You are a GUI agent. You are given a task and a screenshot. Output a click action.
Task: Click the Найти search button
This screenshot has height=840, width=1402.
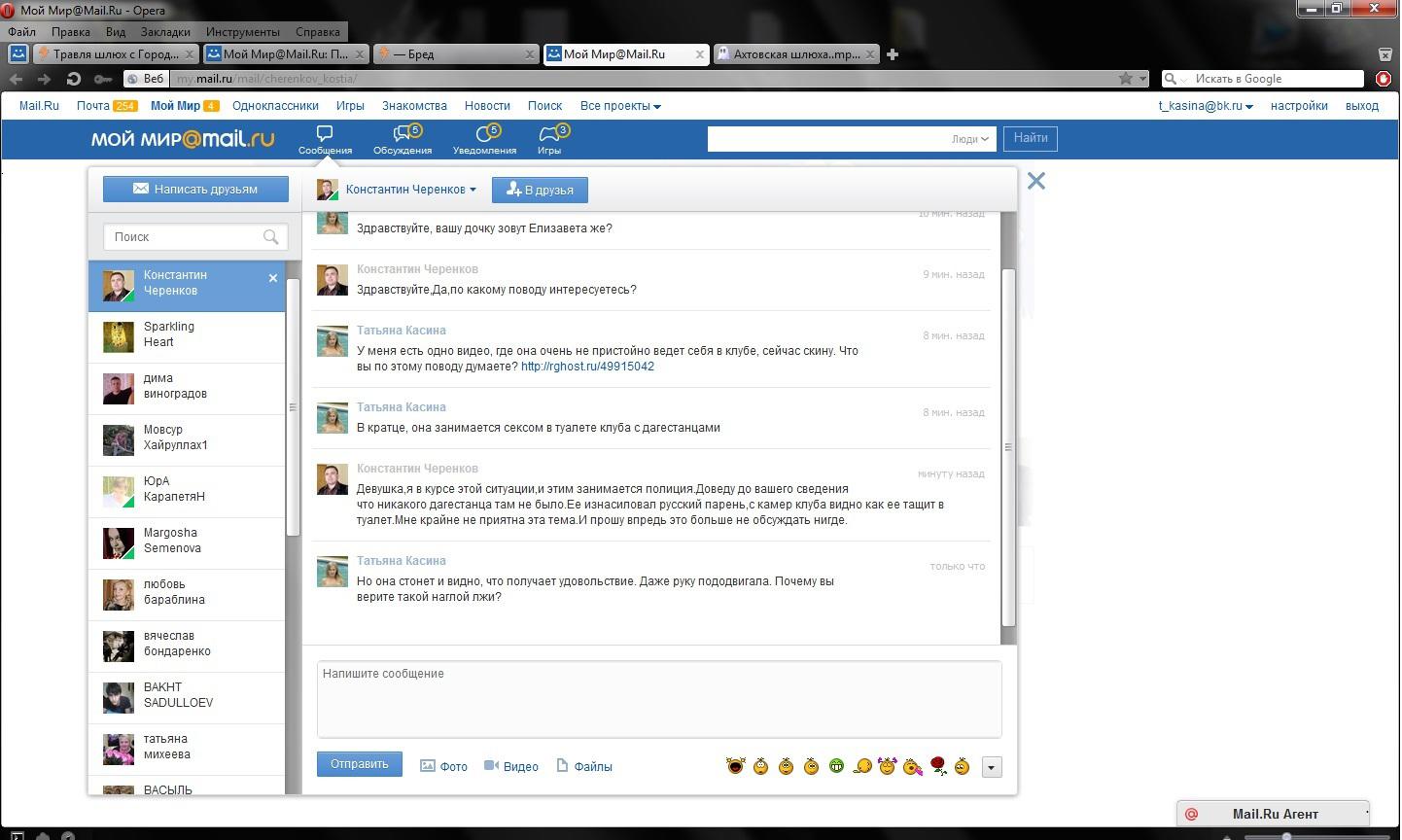(1031, 138)
